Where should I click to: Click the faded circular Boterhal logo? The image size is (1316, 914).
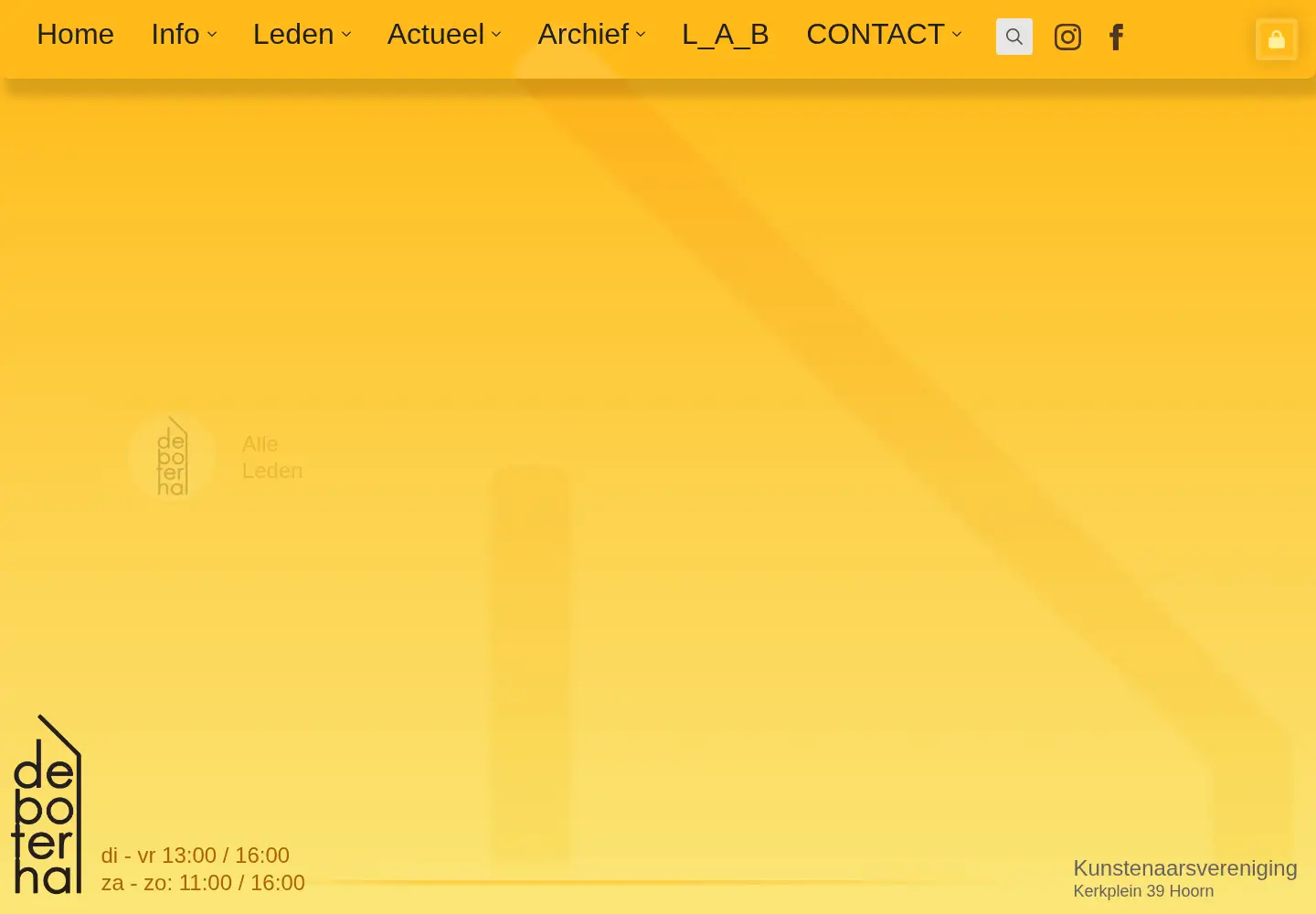click(172, 456)
